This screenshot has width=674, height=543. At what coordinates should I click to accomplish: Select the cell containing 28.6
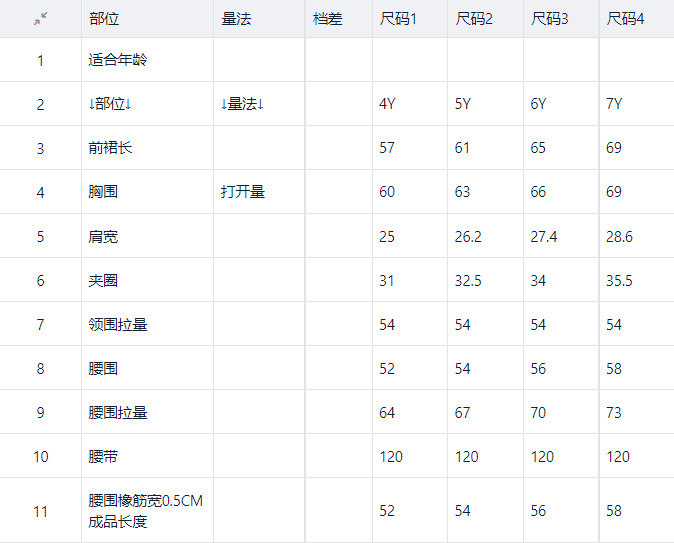click(619, 236)
